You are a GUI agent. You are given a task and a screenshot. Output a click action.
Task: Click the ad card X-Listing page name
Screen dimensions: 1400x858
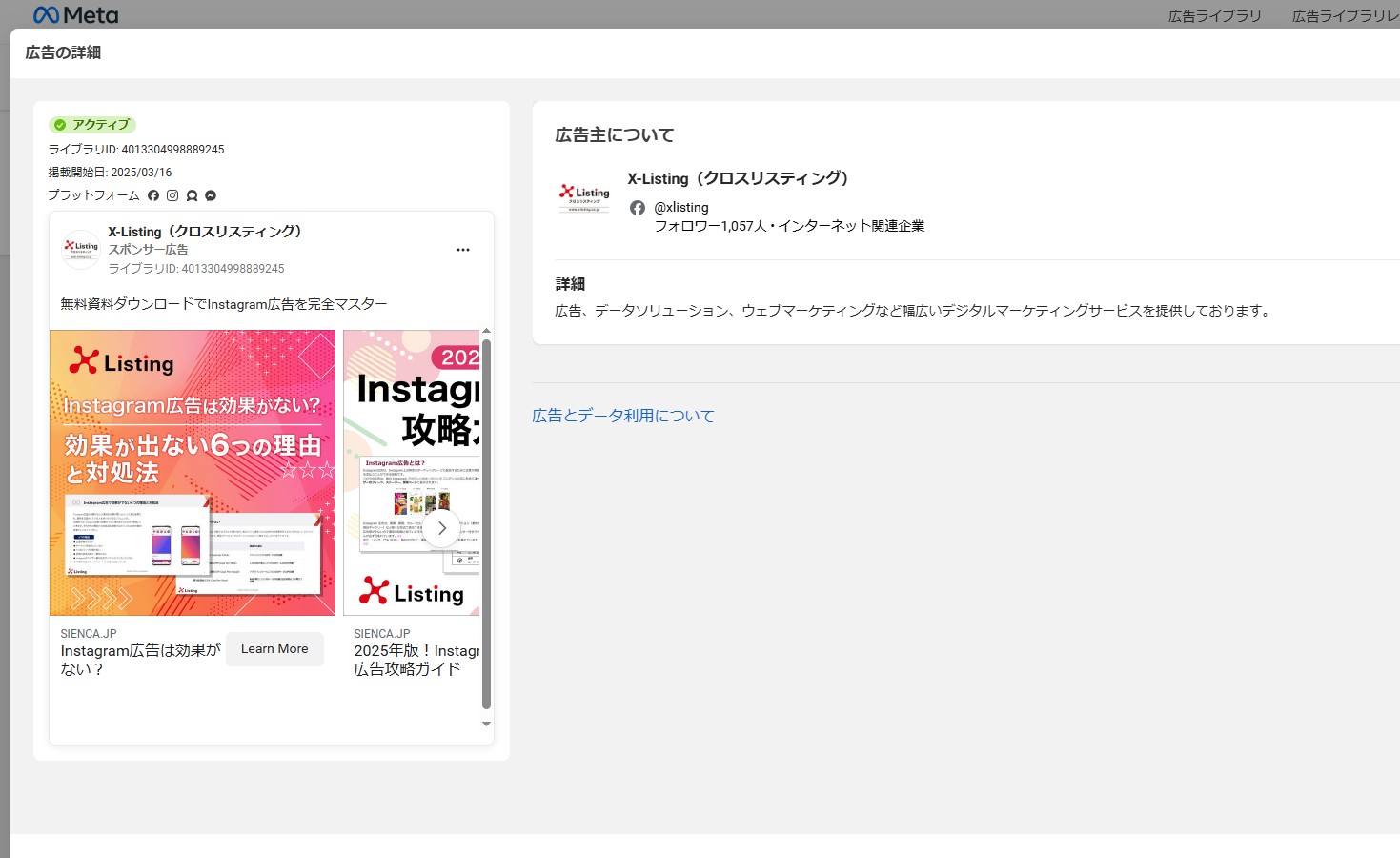point(205,232)
